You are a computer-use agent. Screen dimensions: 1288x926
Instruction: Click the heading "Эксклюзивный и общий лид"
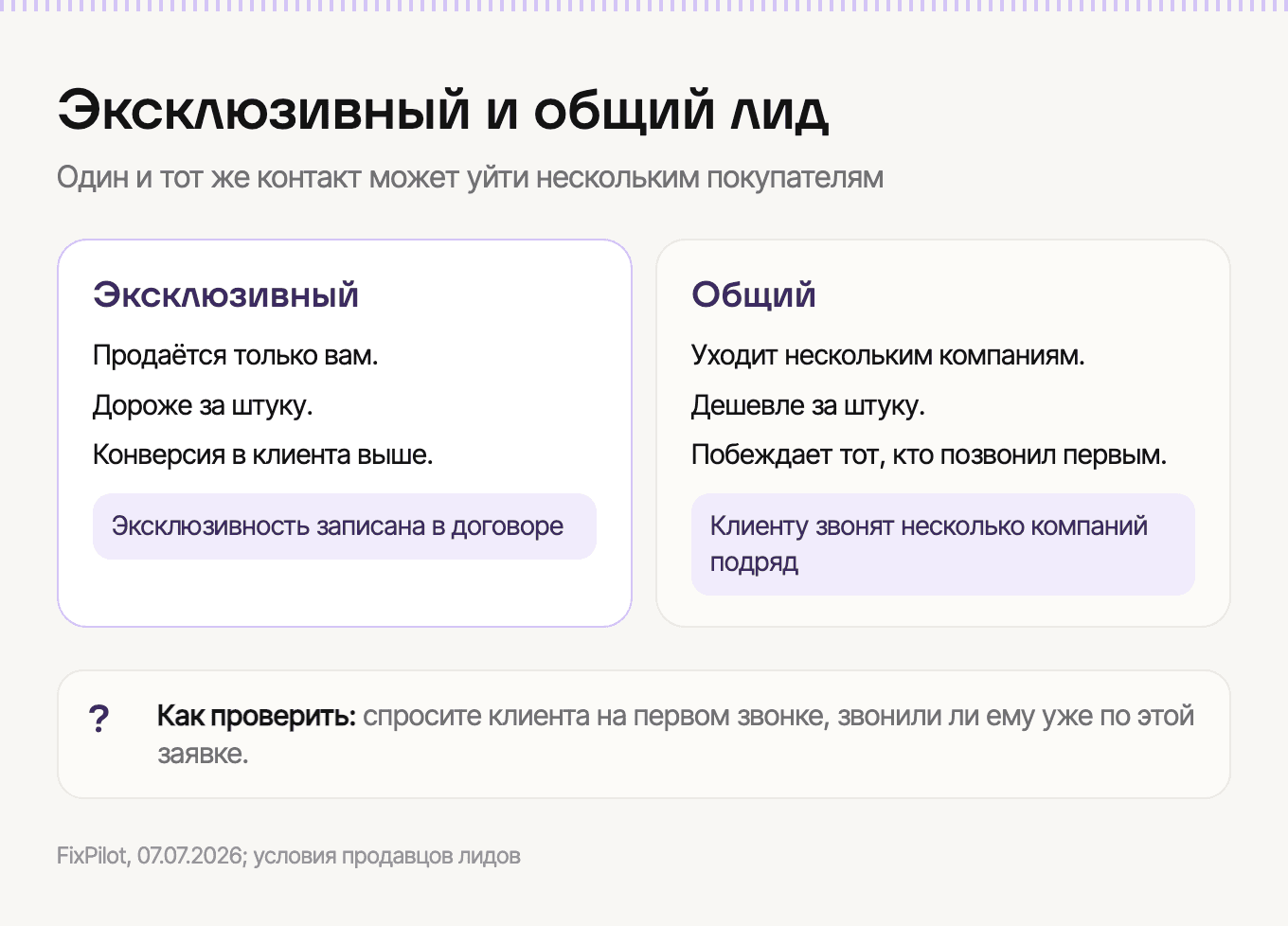443,112
